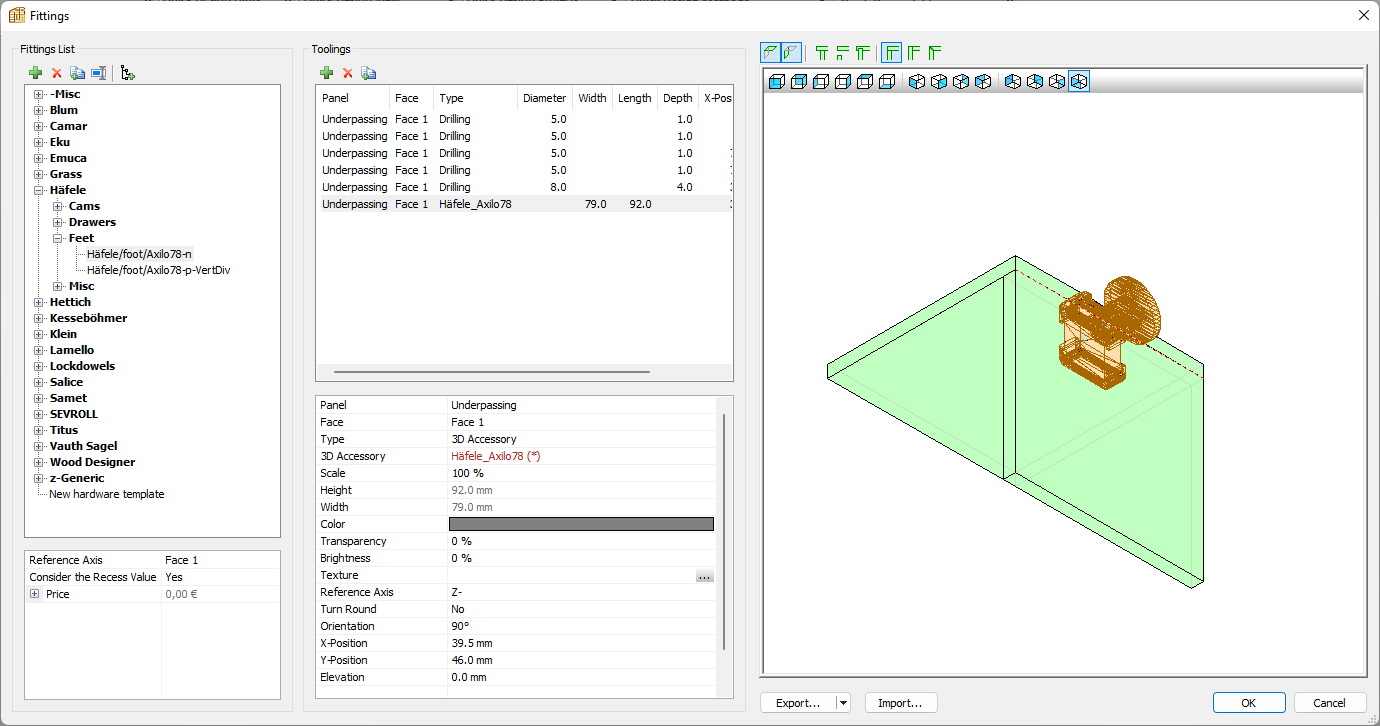Switch preview to left face cube view

tap(821, 81)
